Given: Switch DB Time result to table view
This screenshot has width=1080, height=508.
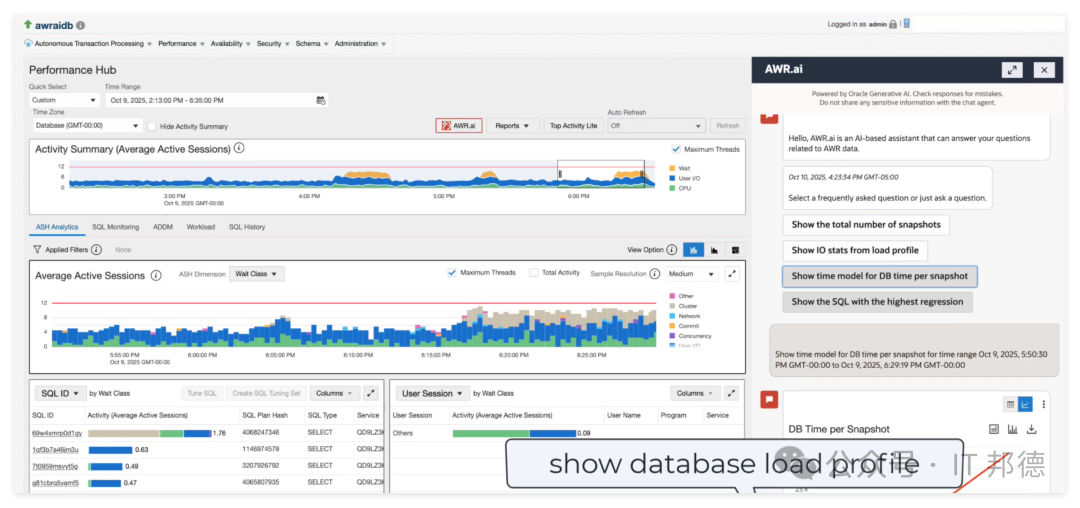Looking at the screenshot, I should pyautogui.click(x=1010, y=405).
